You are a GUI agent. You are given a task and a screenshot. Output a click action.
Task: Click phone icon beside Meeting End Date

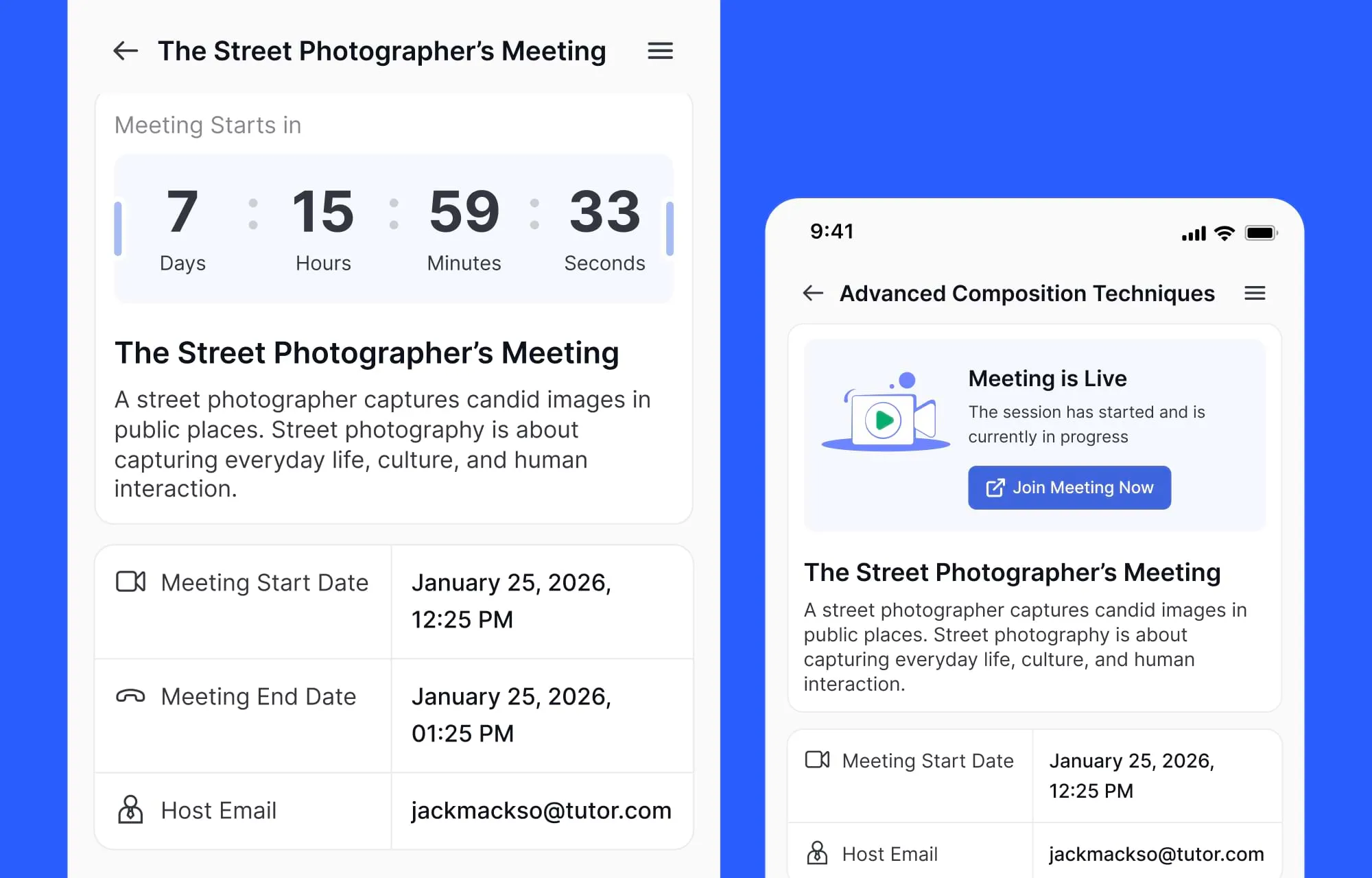pyautogui.click(x=130, y=696)
